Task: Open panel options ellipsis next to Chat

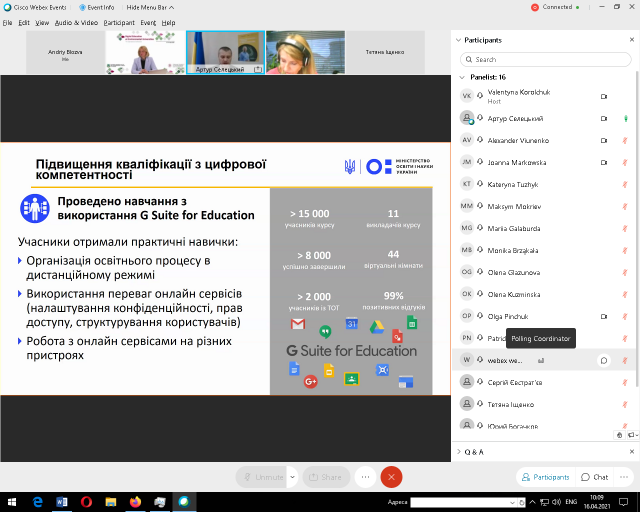Action: pos(624,477)
